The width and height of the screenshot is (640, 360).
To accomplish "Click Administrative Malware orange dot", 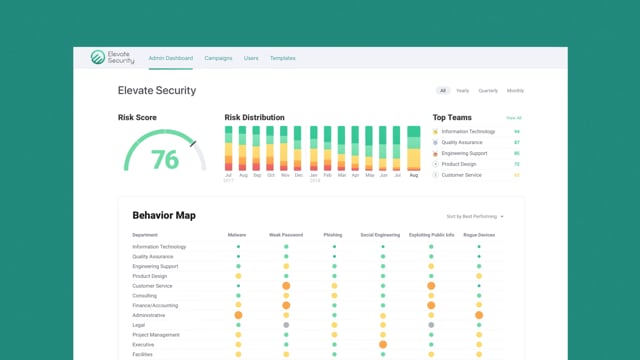I will click(x=238, y=315).
